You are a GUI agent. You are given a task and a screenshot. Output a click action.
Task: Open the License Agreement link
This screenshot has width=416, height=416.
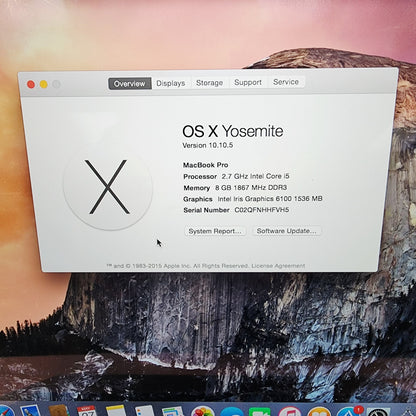point(278,266)
